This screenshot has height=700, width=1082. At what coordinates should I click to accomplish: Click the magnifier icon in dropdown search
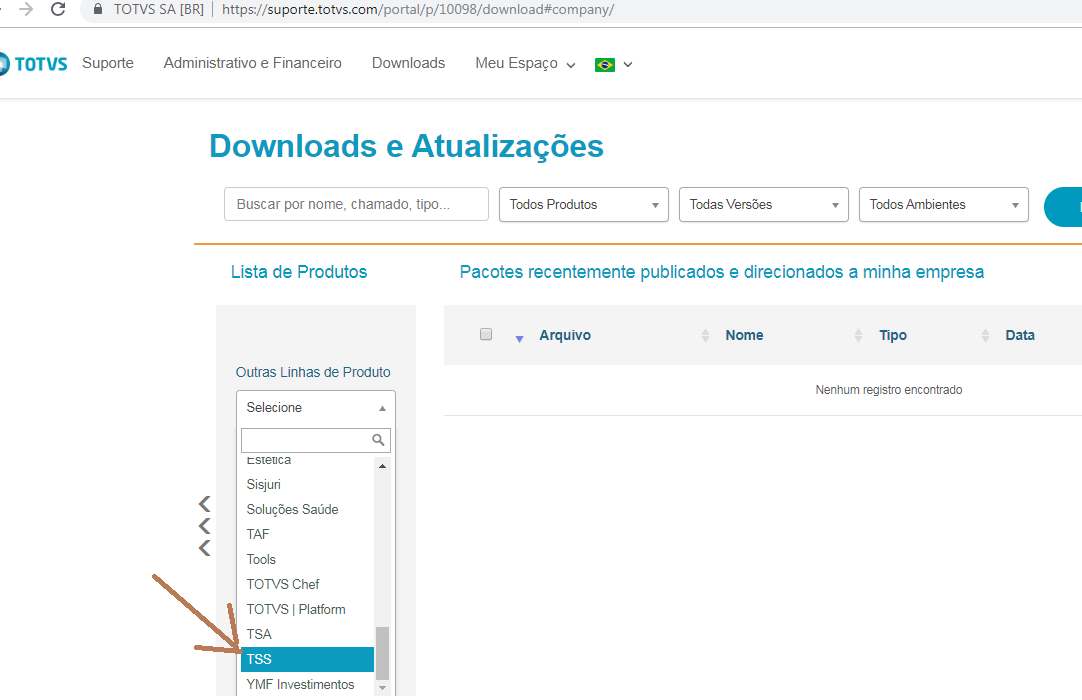[x=378, y=440]
